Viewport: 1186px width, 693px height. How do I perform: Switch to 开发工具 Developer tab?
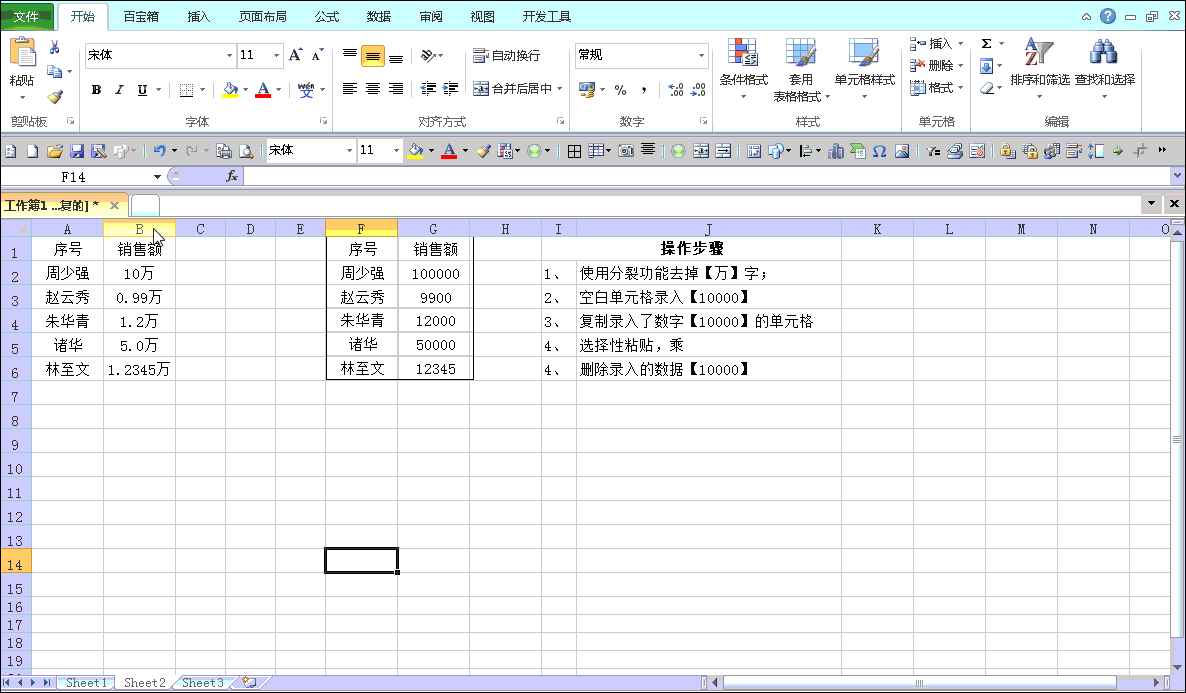(x=546, y=16)
